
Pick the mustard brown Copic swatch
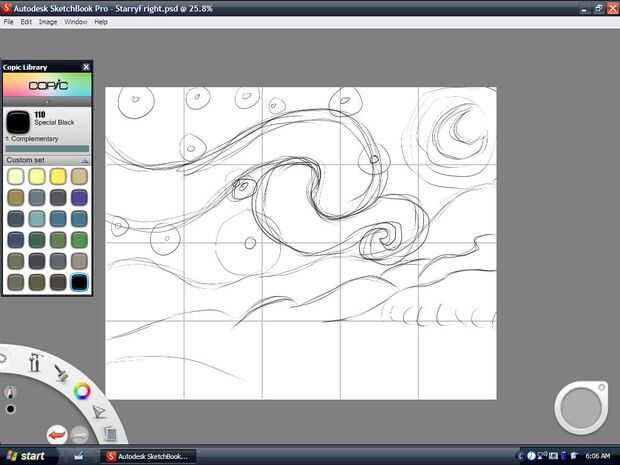(15, 197)
